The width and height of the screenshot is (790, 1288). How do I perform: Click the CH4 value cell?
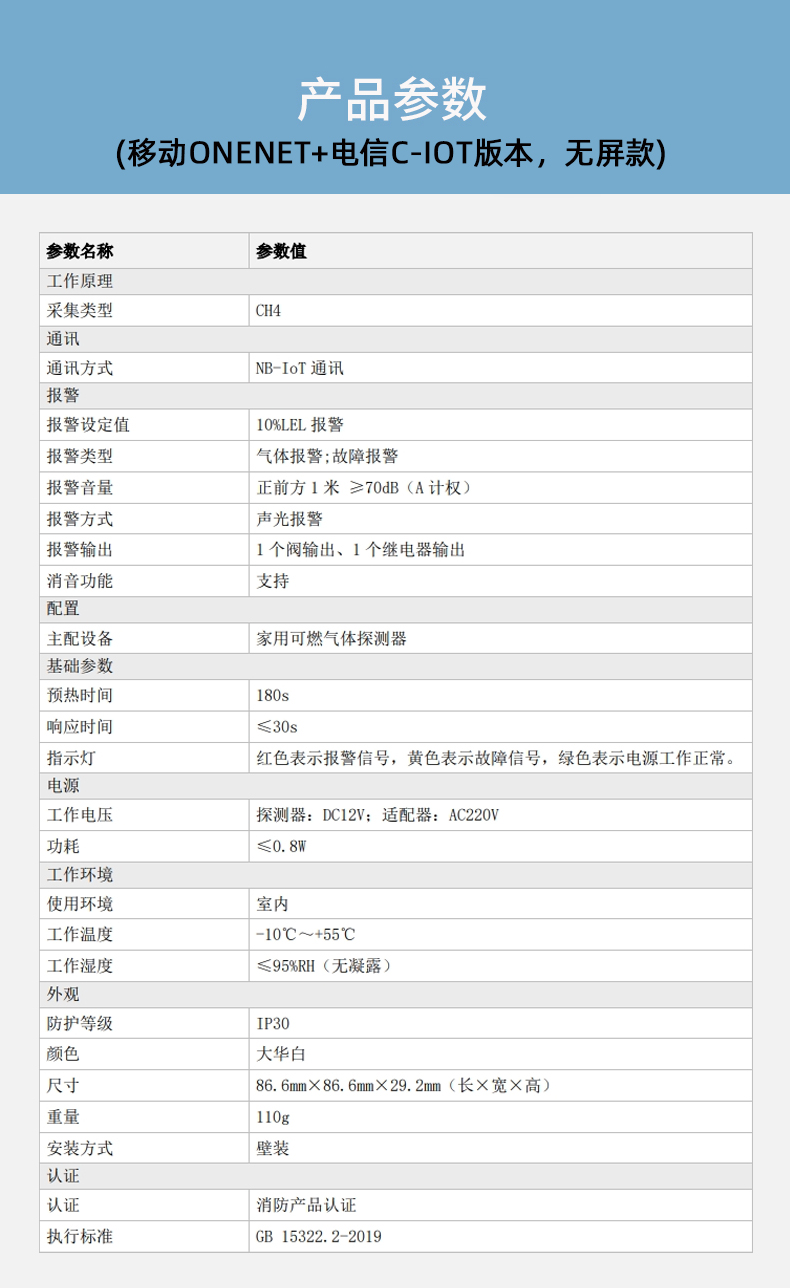[500, 310]
